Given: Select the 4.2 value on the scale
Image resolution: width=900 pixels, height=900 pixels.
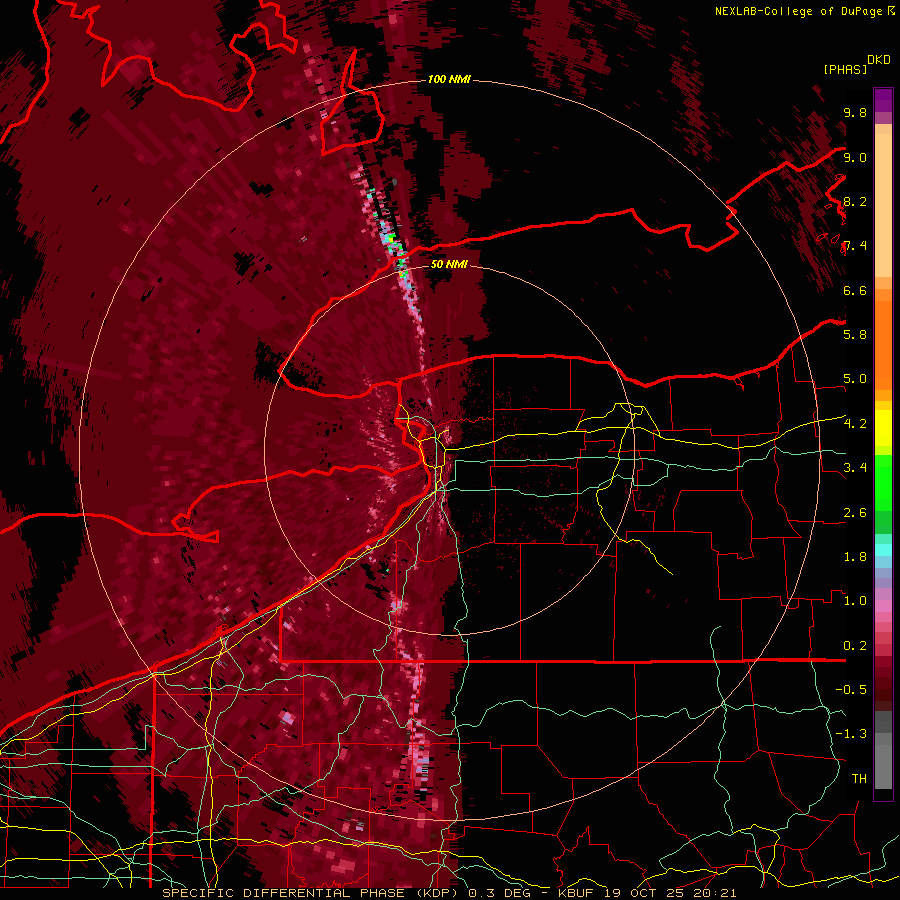Looking at the screenshot, I should coord(855,424).
